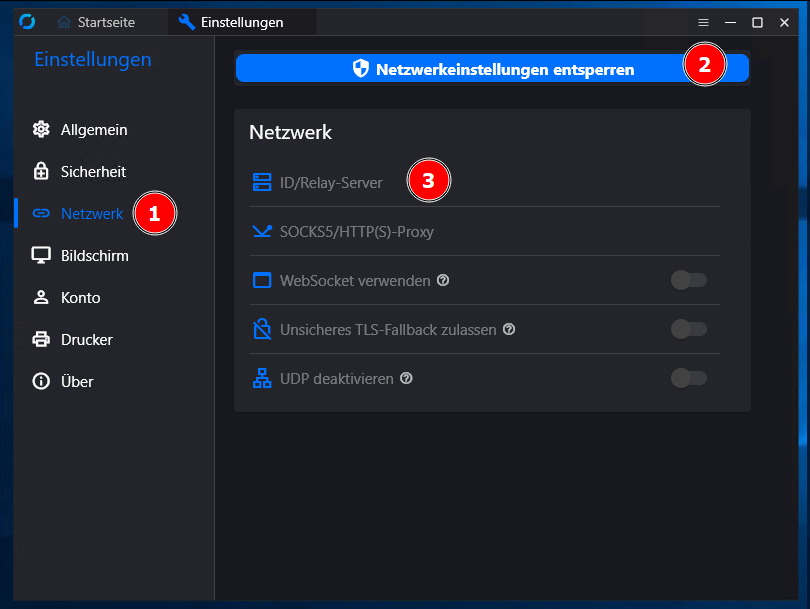Viewport: 810px width, 609px height.
Task: Click help icon beside UDP deaktivieren
Action: point(407,378)
